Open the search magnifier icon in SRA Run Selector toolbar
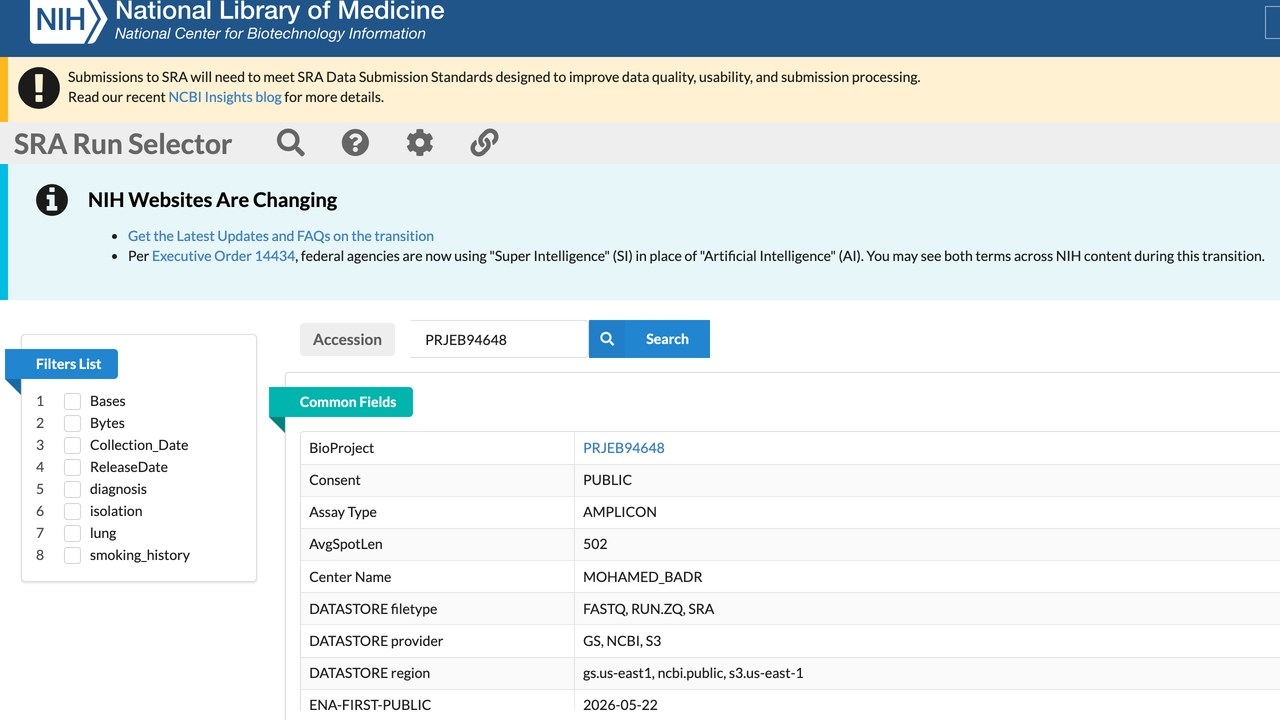1280x720 pixels. [x=291, y=143]
